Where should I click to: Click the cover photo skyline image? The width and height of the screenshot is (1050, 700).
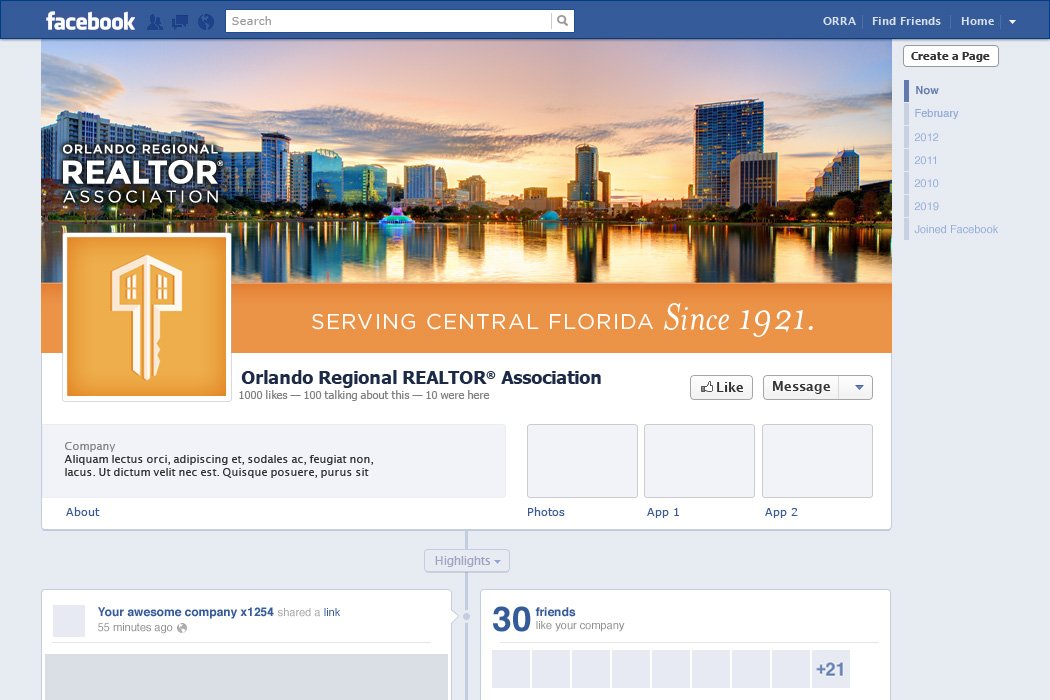click(466, 161)
